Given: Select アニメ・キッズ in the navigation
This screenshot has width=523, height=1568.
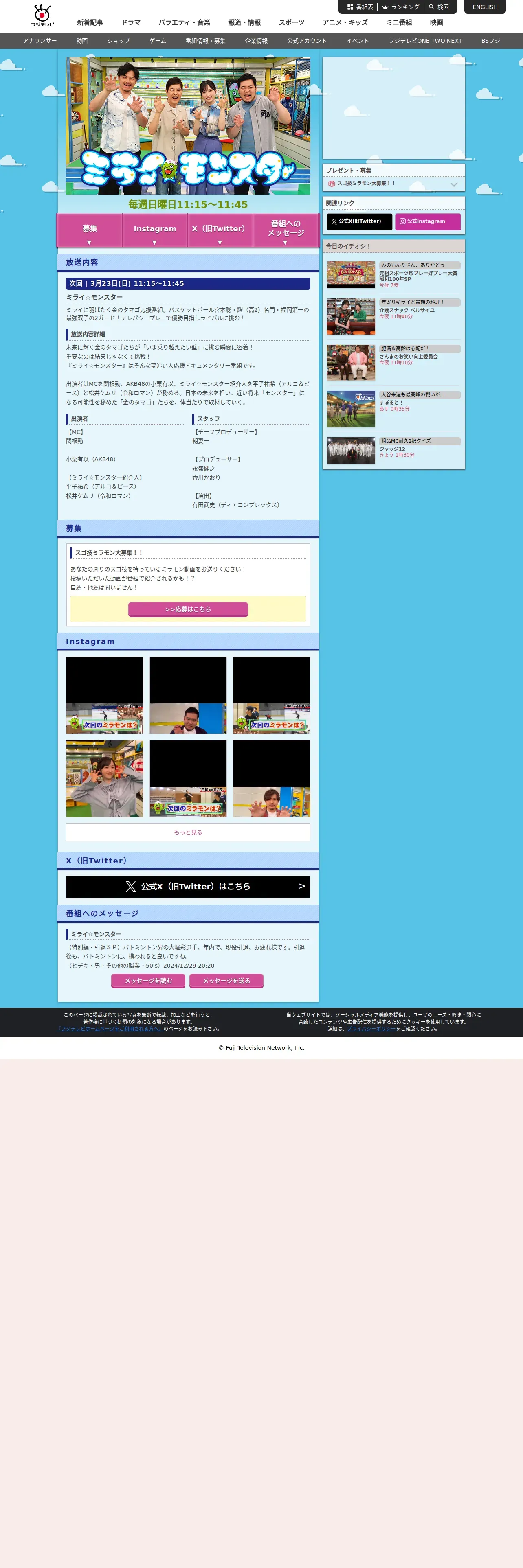Looking at the screenshot, I should 345,22.
